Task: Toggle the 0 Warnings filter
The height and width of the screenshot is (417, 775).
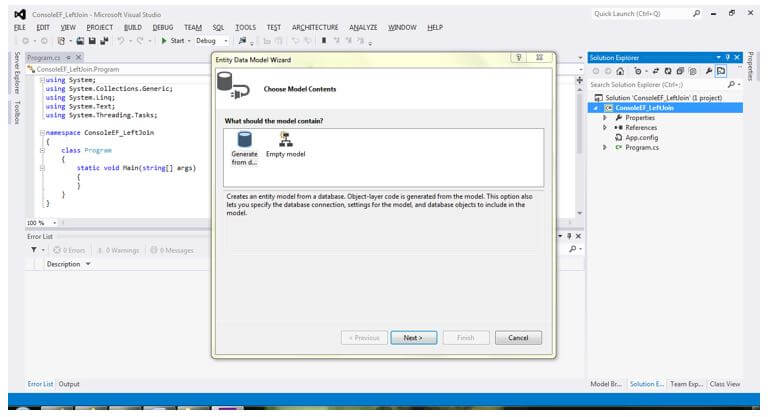Action: [118, 250]
